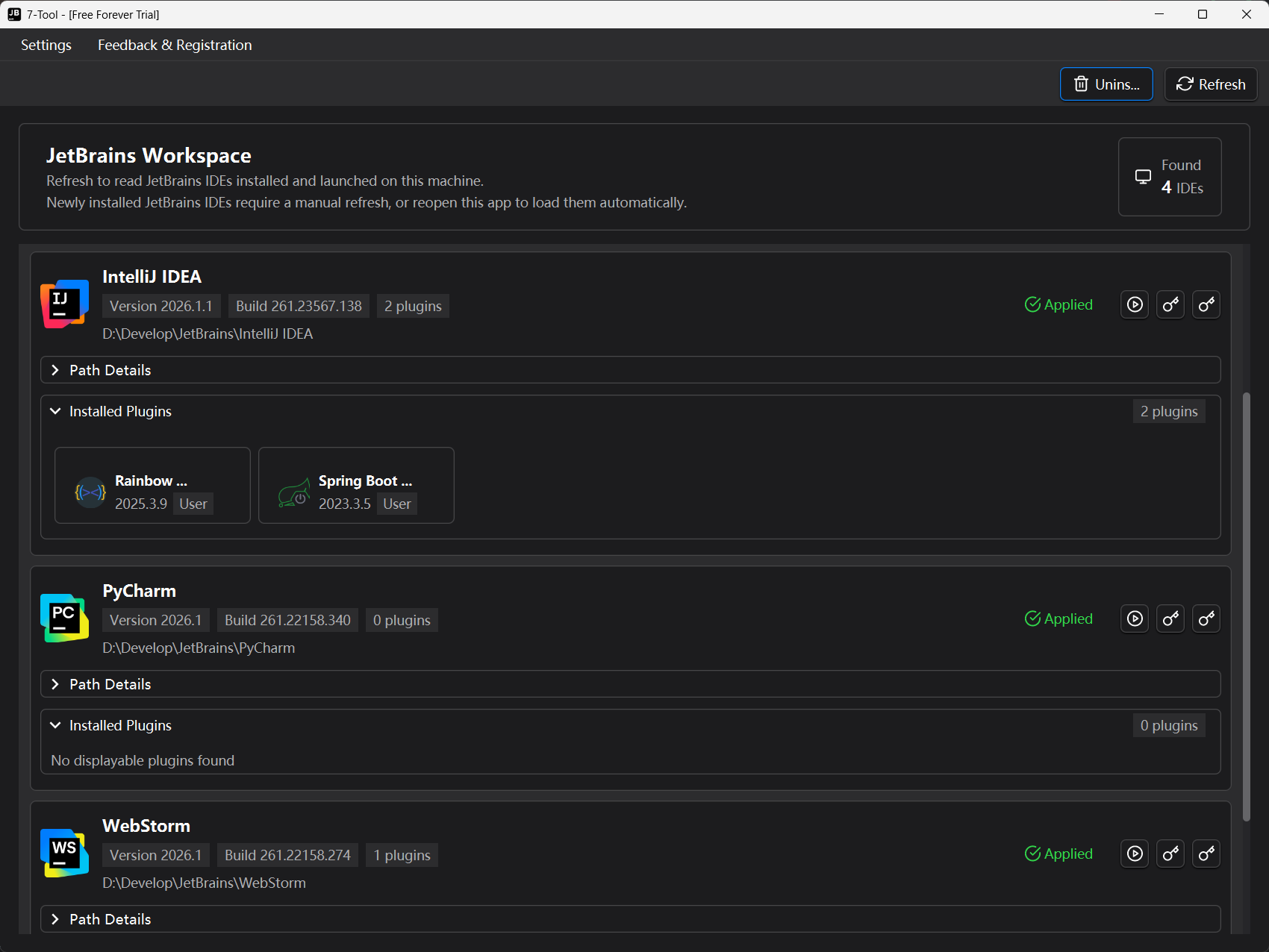Click "No displayable plugins found" text
Viewport: 1269px width, 952px height.
pyautogui.click(x=143, y=760)
